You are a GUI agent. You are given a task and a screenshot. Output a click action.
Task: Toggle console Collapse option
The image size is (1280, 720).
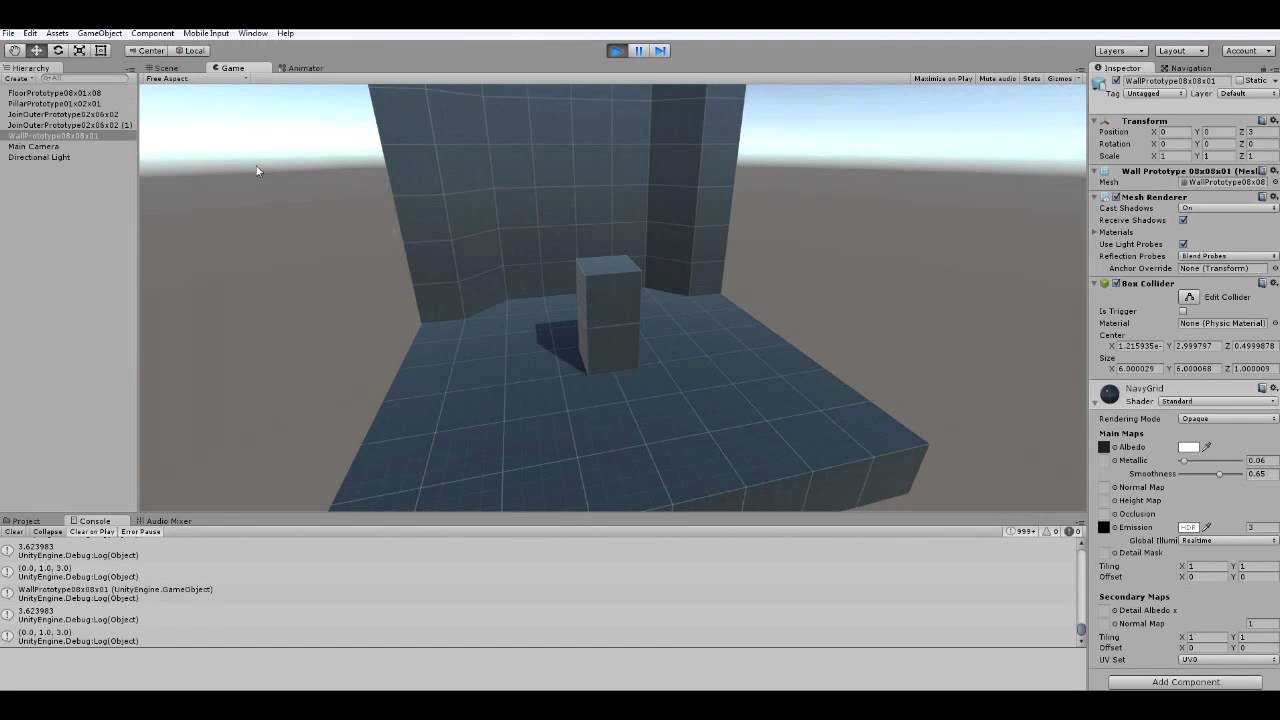click(47, 532)
